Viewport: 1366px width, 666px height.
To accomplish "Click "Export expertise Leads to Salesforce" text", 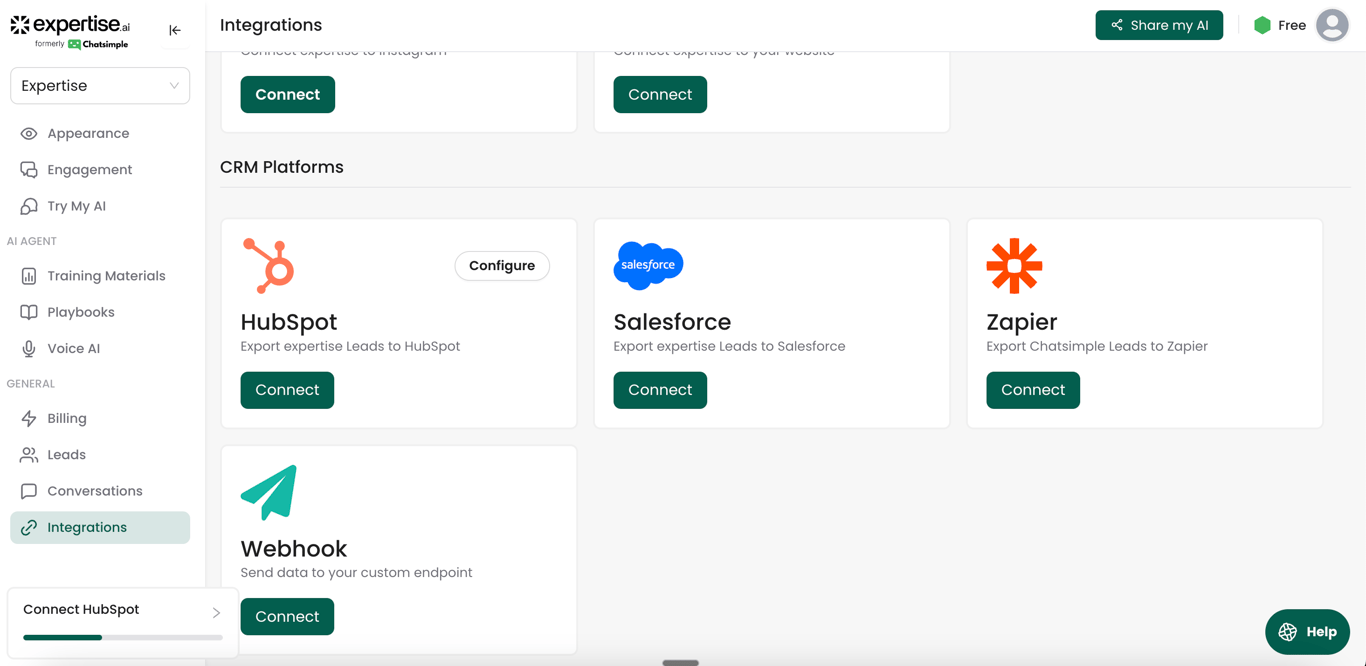I will (729, 347).
